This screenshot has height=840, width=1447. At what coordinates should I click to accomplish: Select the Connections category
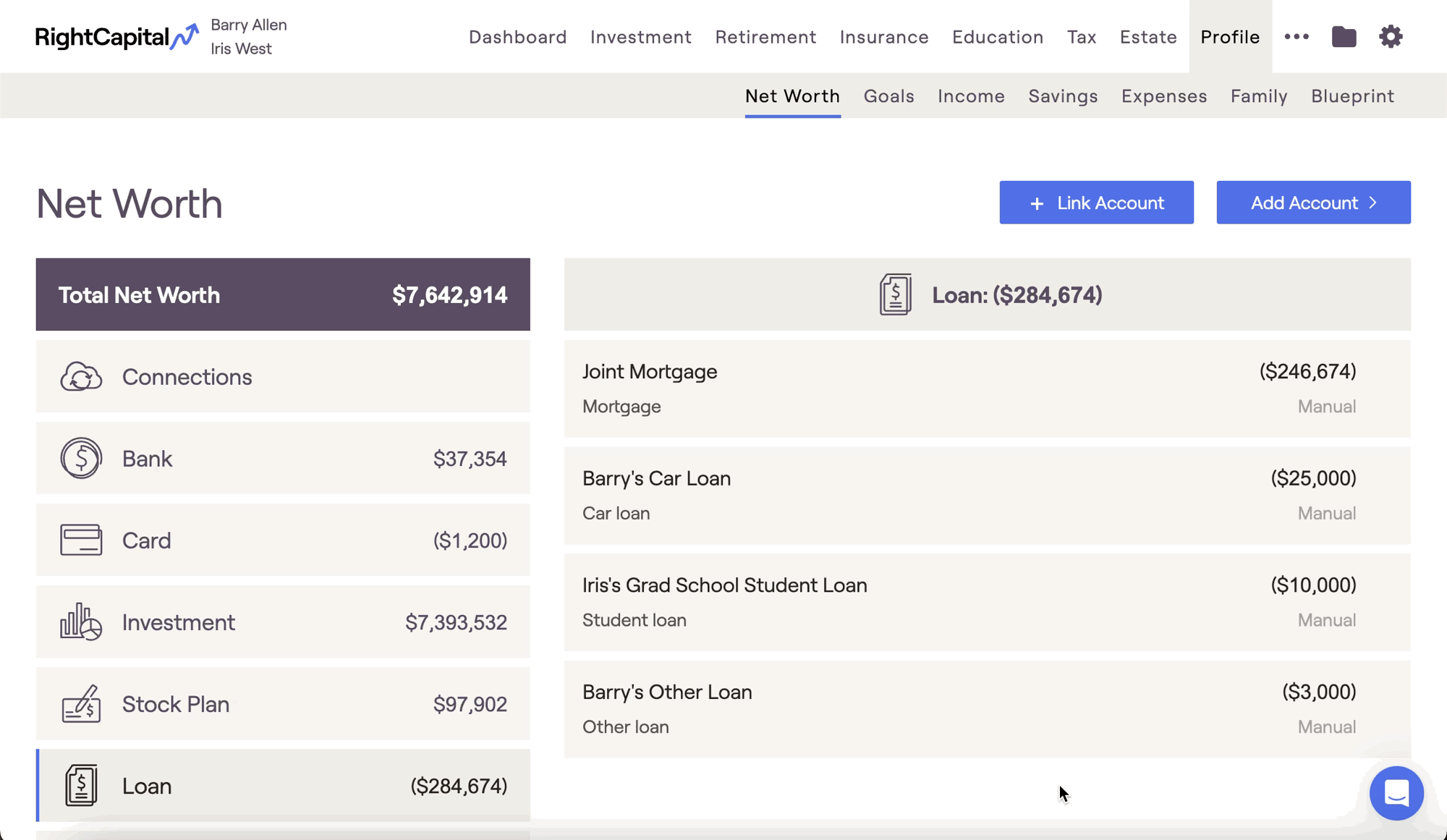pyautogui.click(x=283, y=376)
